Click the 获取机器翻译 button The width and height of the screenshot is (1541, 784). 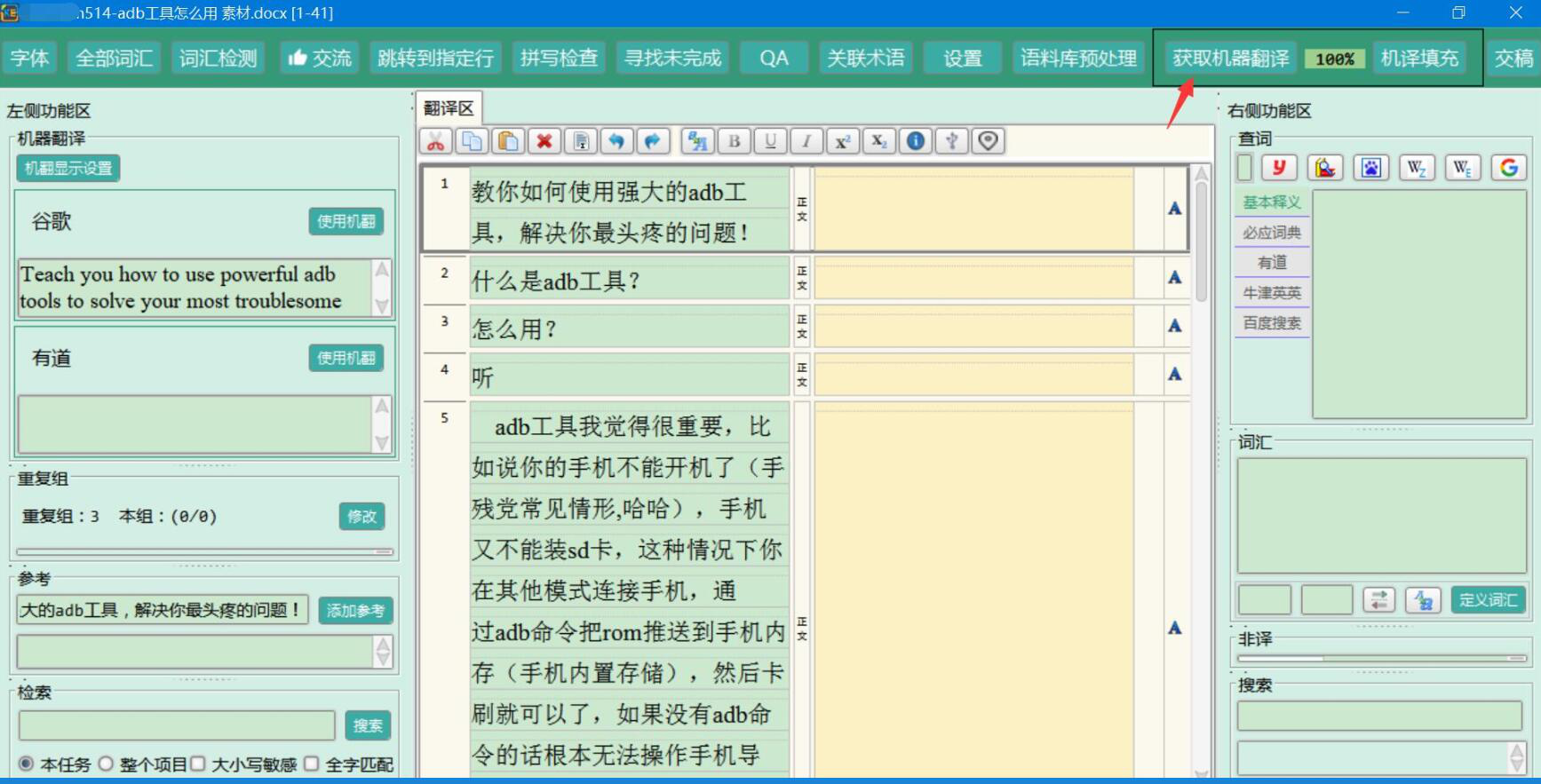pyautogui.click(x=1231, y=58)
